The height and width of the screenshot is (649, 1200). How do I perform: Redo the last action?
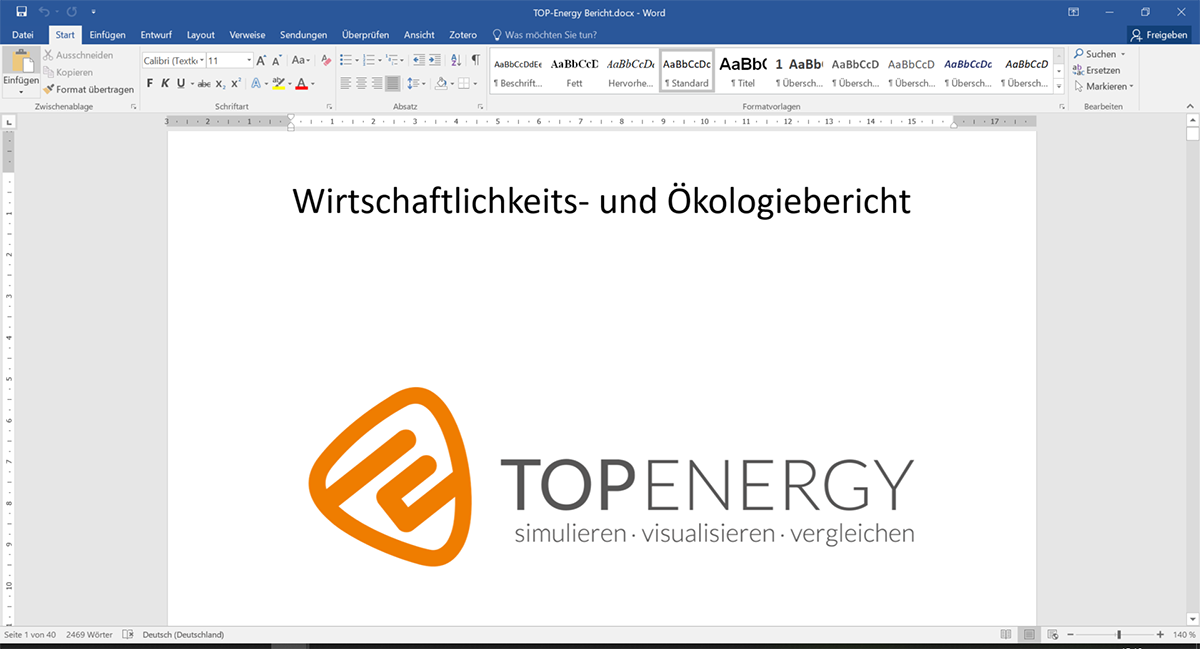[72, 11]
